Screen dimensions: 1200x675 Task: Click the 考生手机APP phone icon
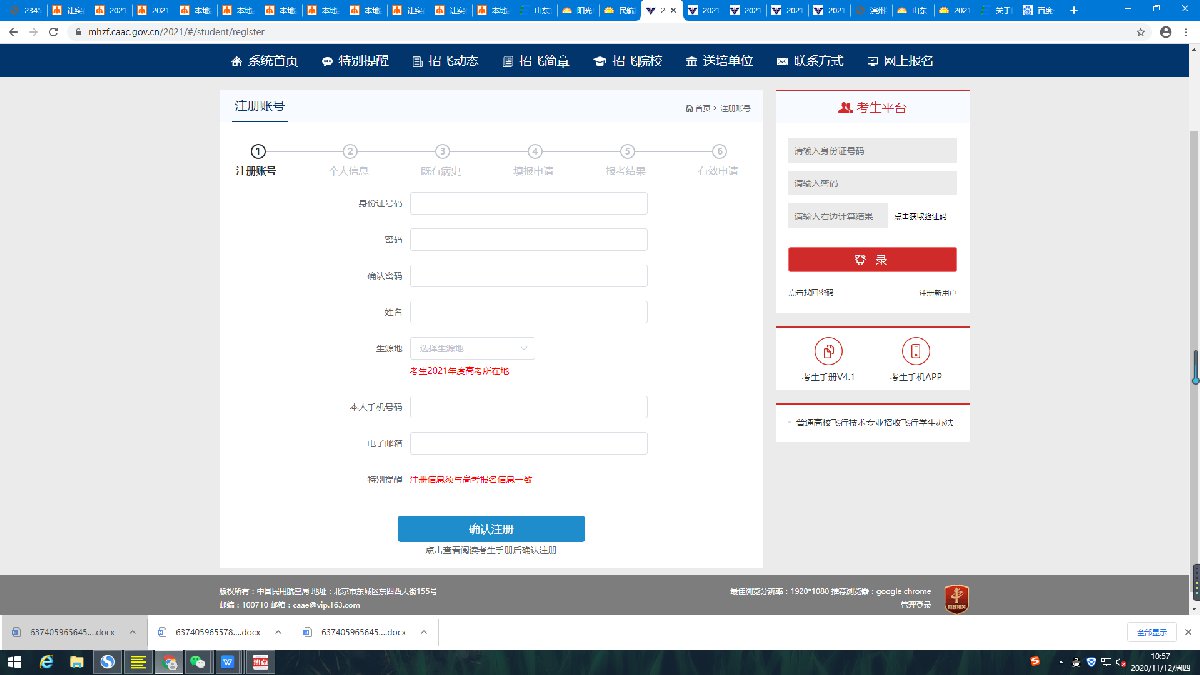point(915,352)
